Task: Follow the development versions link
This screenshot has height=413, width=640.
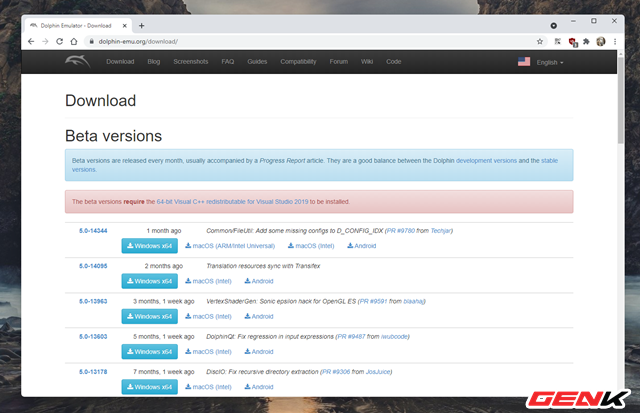Action: point(486,160)
